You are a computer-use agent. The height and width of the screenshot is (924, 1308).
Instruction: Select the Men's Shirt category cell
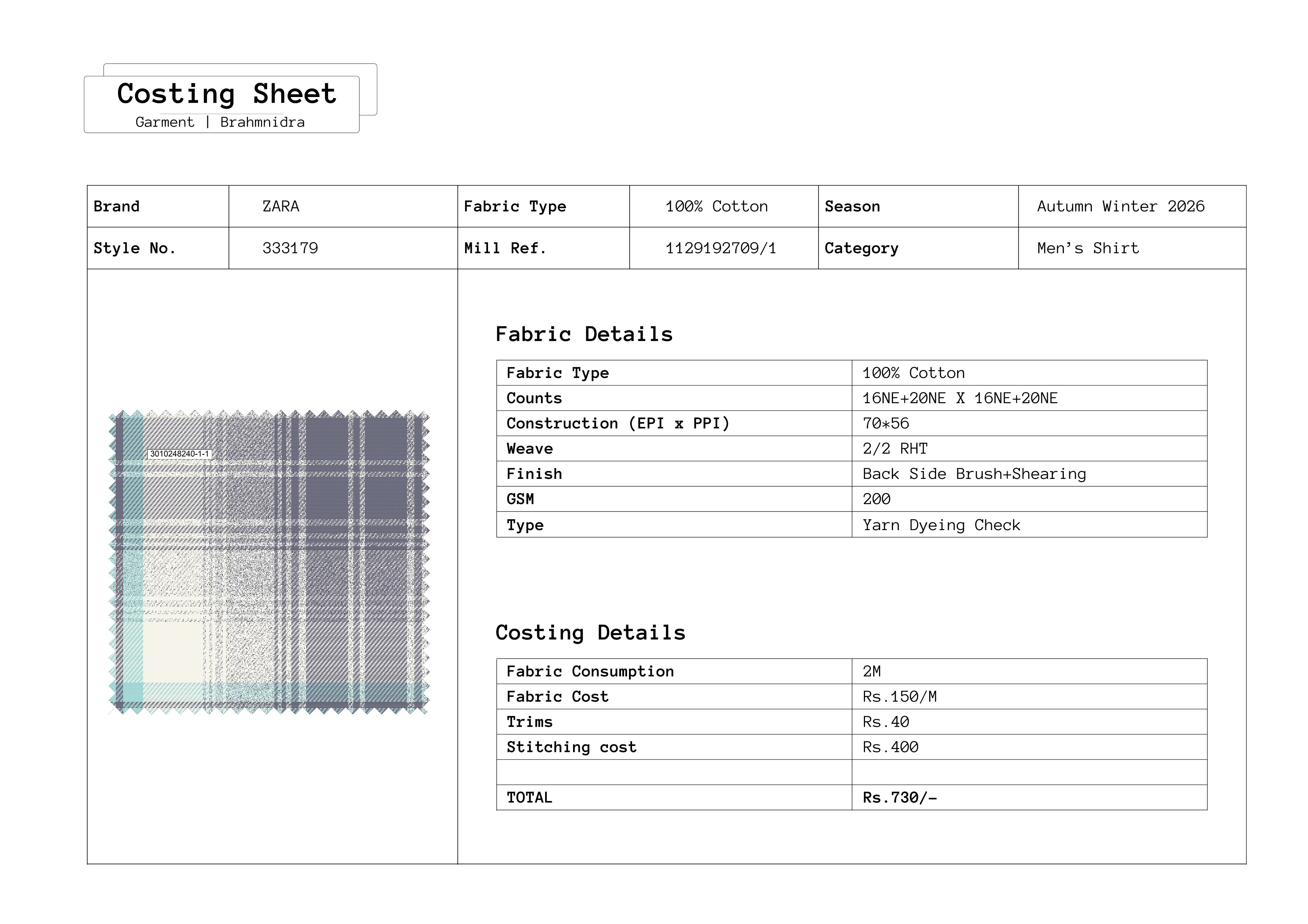coord(1087,248)
